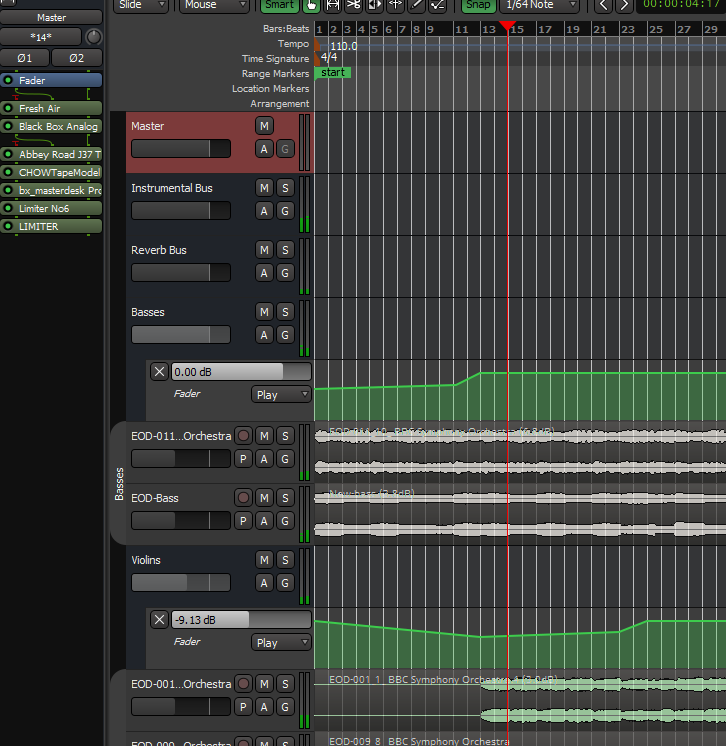Solo the Reverb Bus track
This screenshot has height=746, width=726.
(x=285, y=250)
